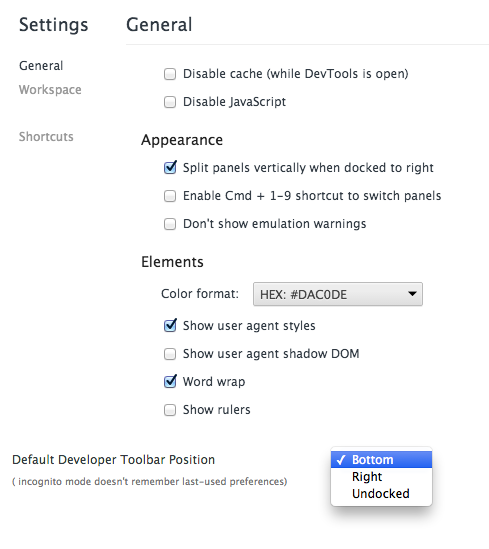Switch to the Workspace settings tab
Image resolution: width=489 pixels, height=549 pixels.
point(50,90)
